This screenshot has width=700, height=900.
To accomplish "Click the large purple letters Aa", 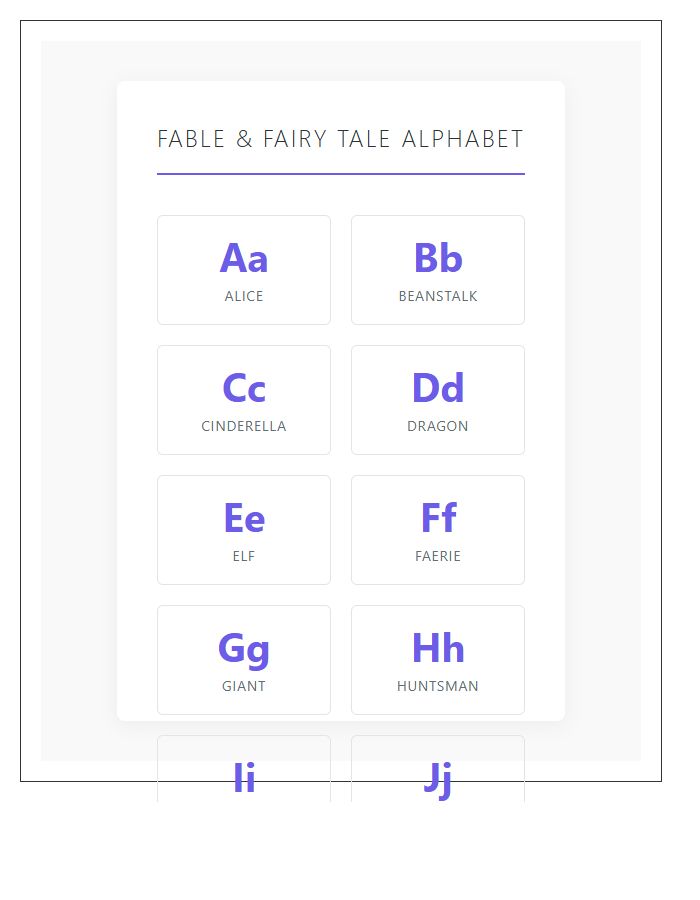I will (244, 257).
